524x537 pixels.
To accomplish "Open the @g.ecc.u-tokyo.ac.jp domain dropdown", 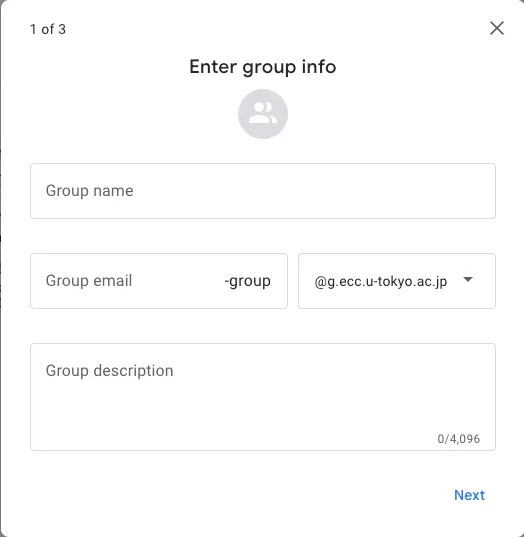I will (x=397, y=281).
